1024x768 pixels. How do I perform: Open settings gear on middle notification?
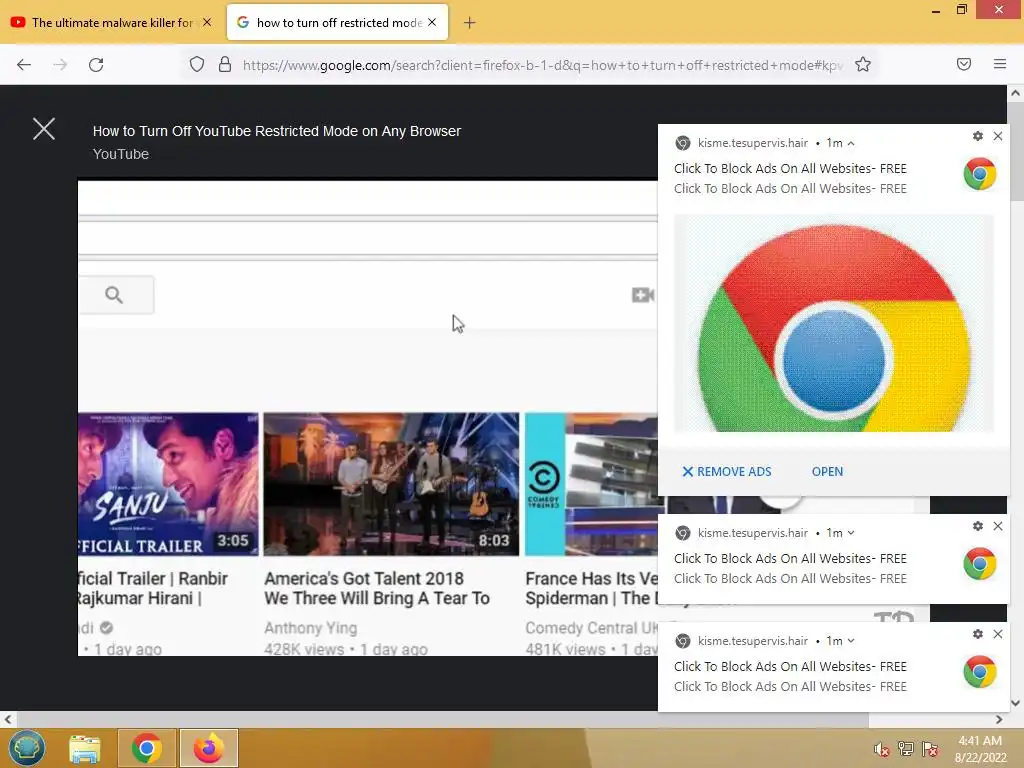coord(978,526)
